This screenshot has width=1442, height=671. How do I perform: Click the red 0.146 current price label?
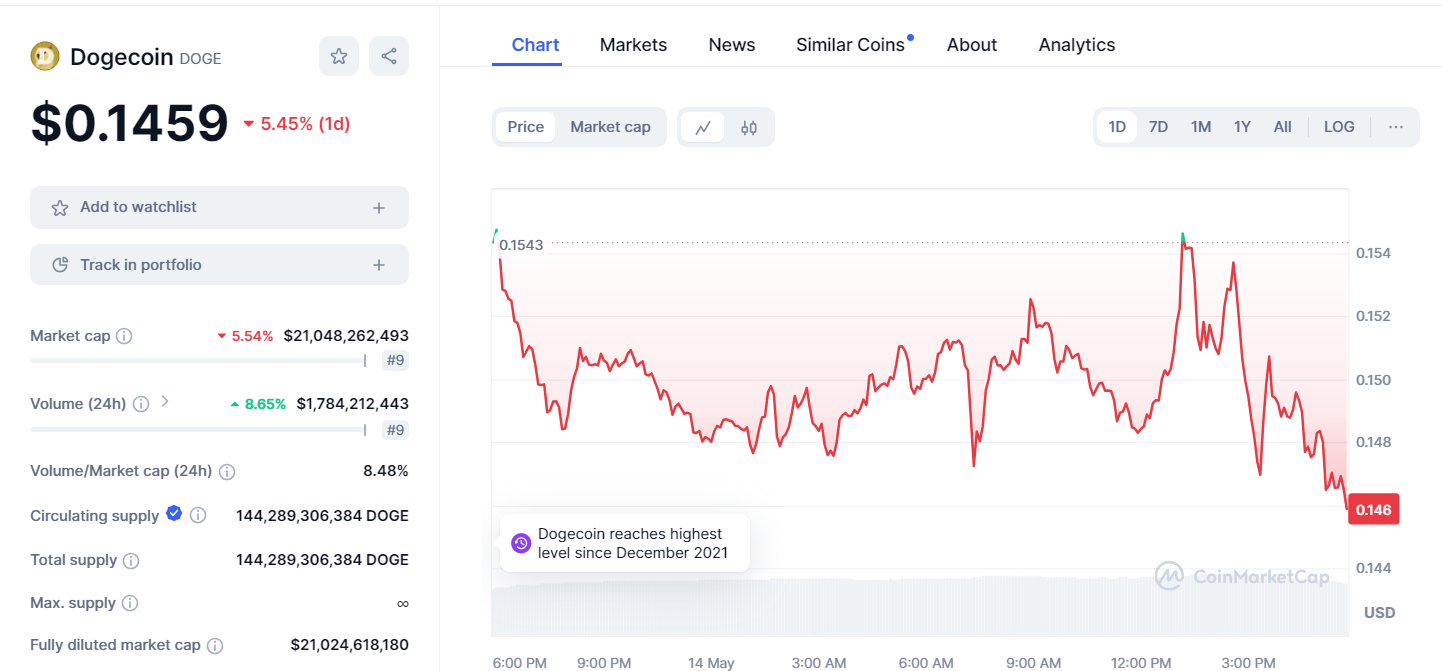pyautogui.click(x=1374, y=510)
